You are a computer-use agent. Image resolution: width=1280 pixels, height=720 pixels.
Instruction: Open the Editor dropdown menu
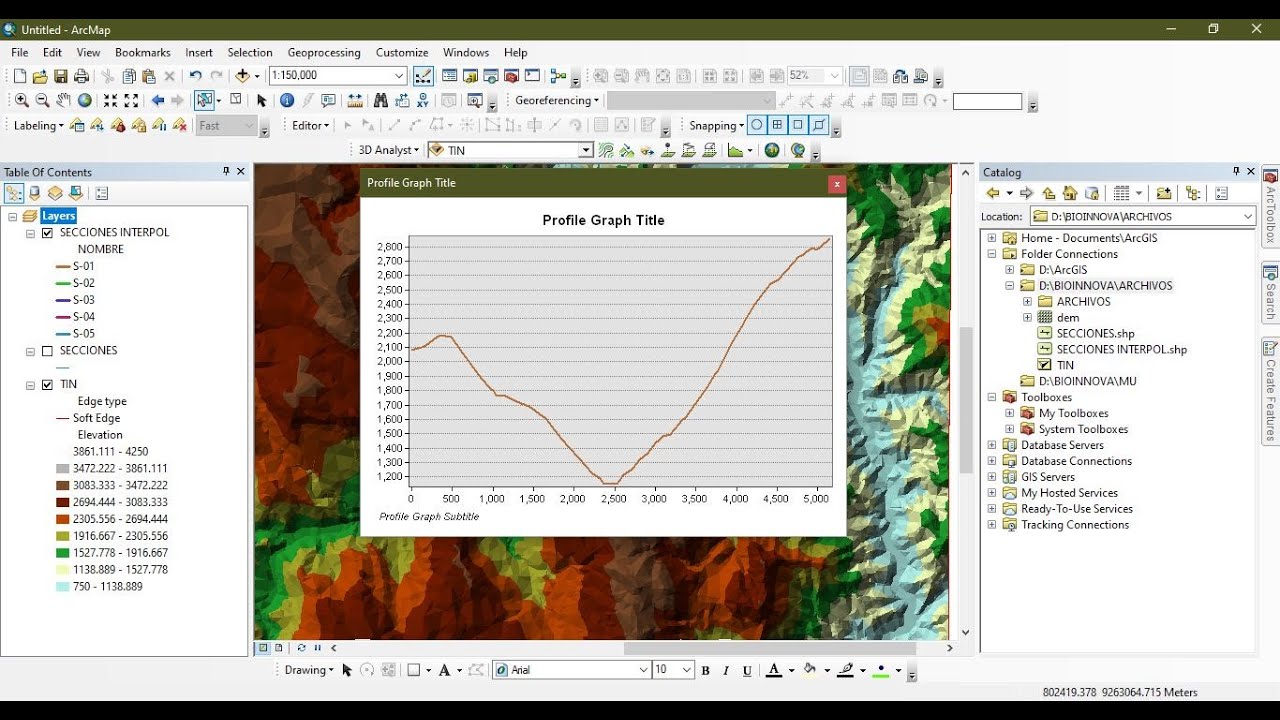(310, 126)
